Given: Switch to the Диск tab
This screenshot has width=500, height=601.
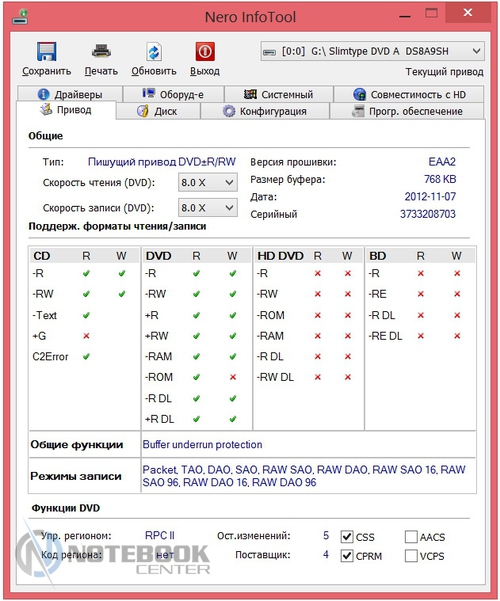Looking at the screenshot, I should [x=158, y=111].
